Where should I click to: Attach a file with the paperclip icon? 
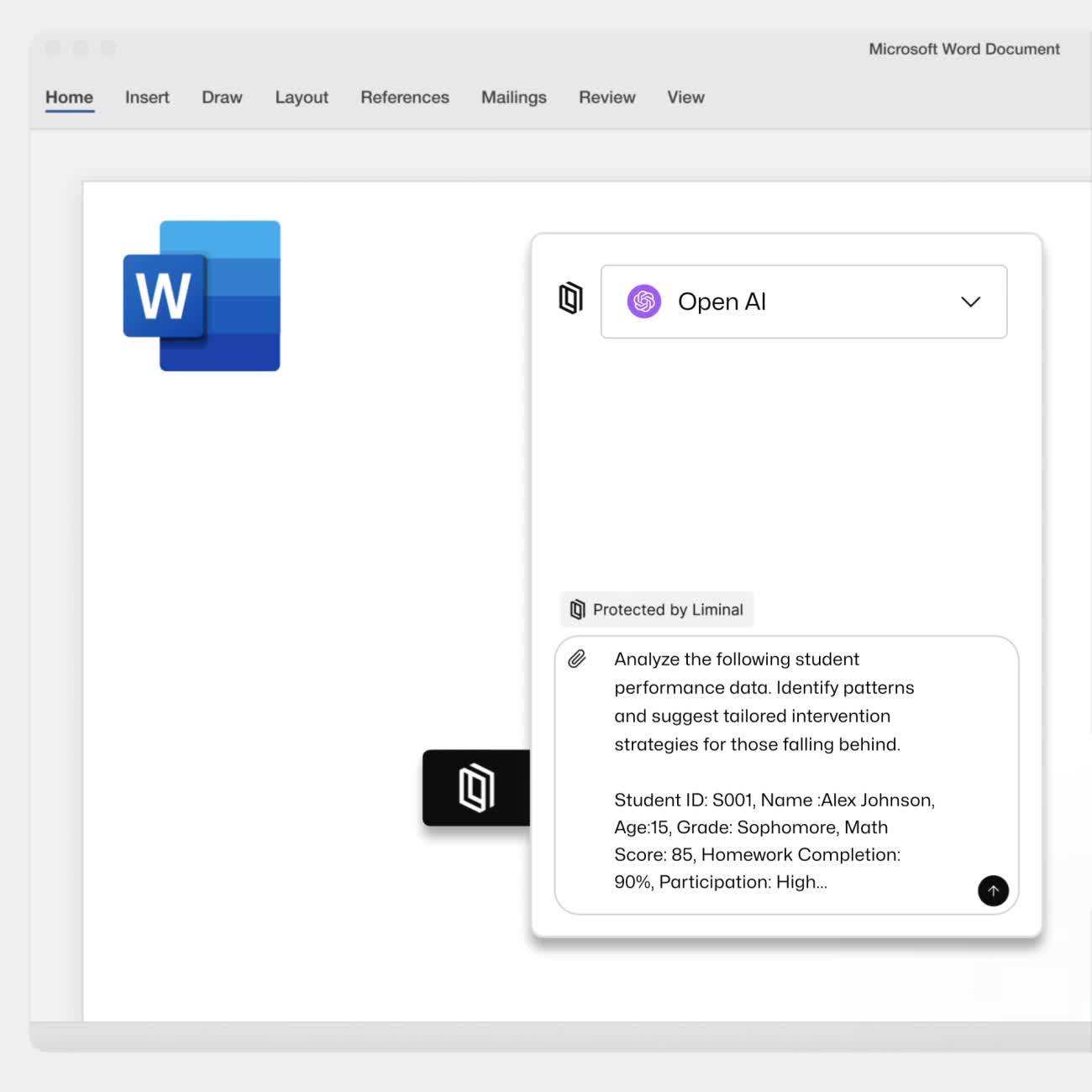click(577, 659)
